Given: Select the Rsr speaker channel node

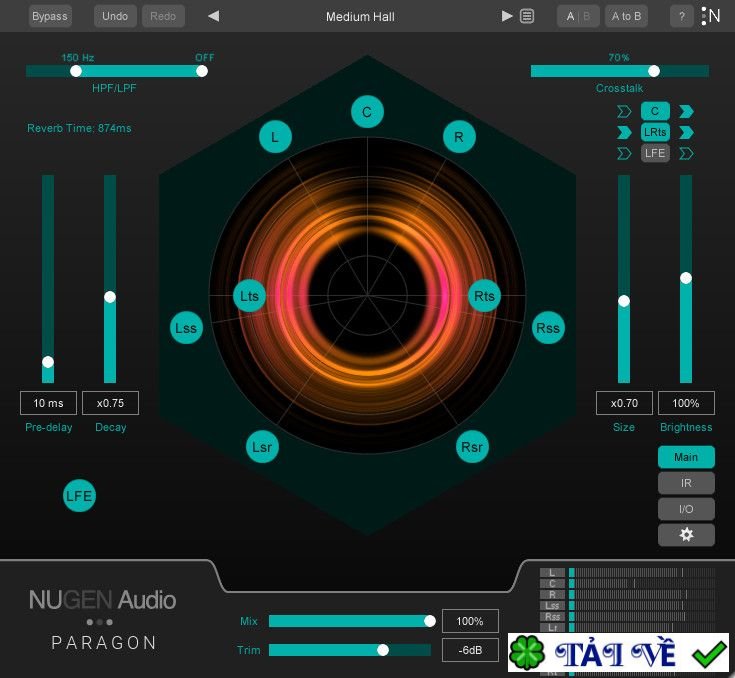Looking at the screenshot, I should 472,447.
